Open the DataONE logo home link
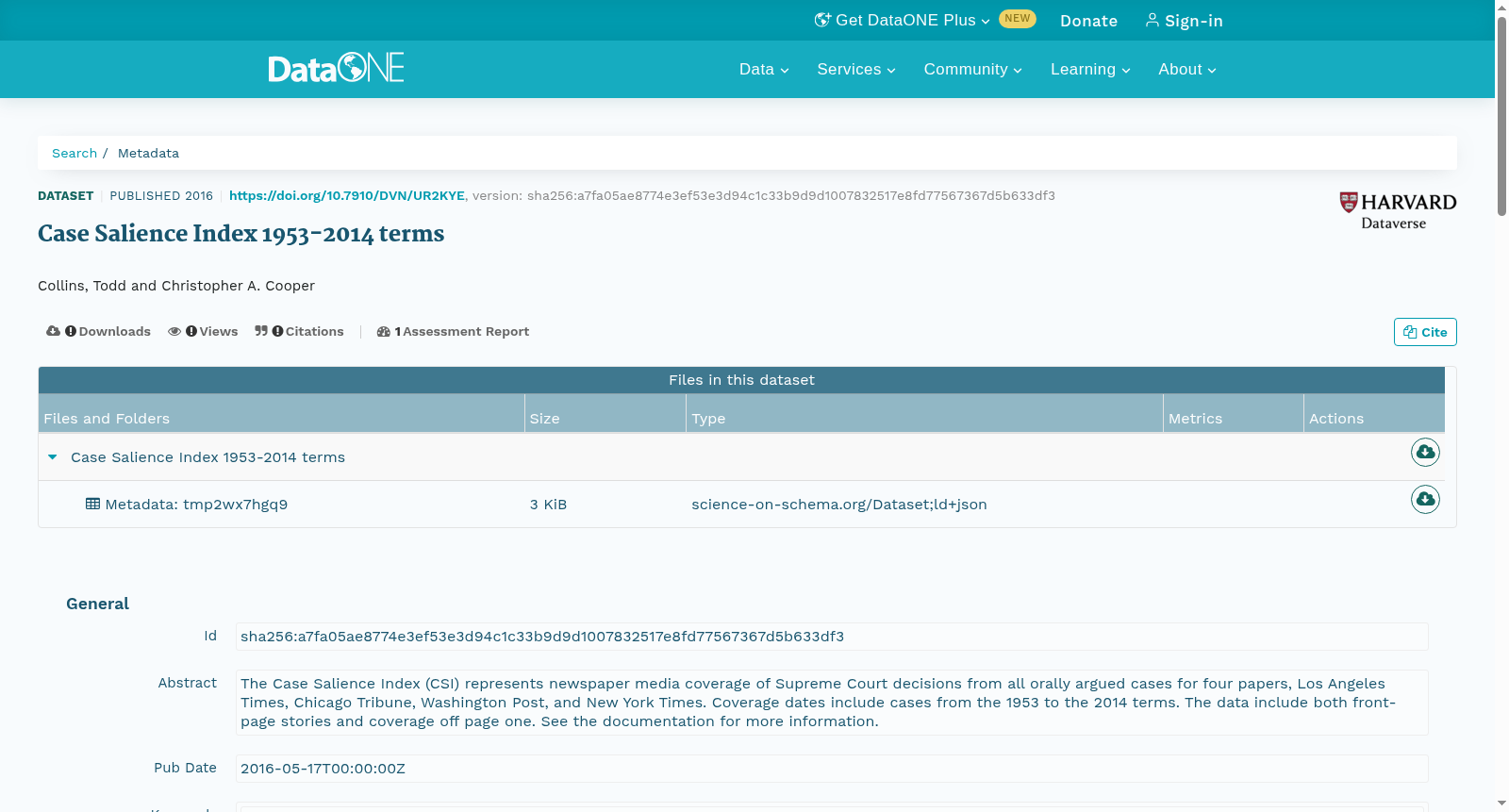Image resolution: width=1509 pixels, height=812 pixels. [x=336, y=68]
